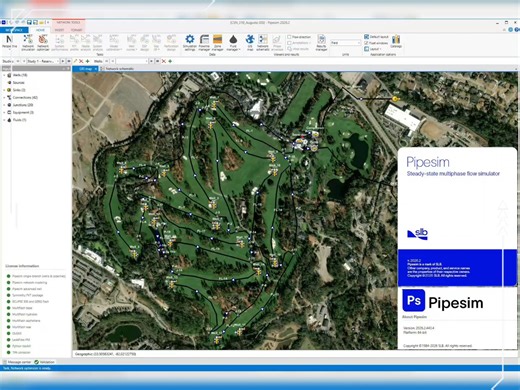Apply the Default layout option

click(x=377, y=37)
